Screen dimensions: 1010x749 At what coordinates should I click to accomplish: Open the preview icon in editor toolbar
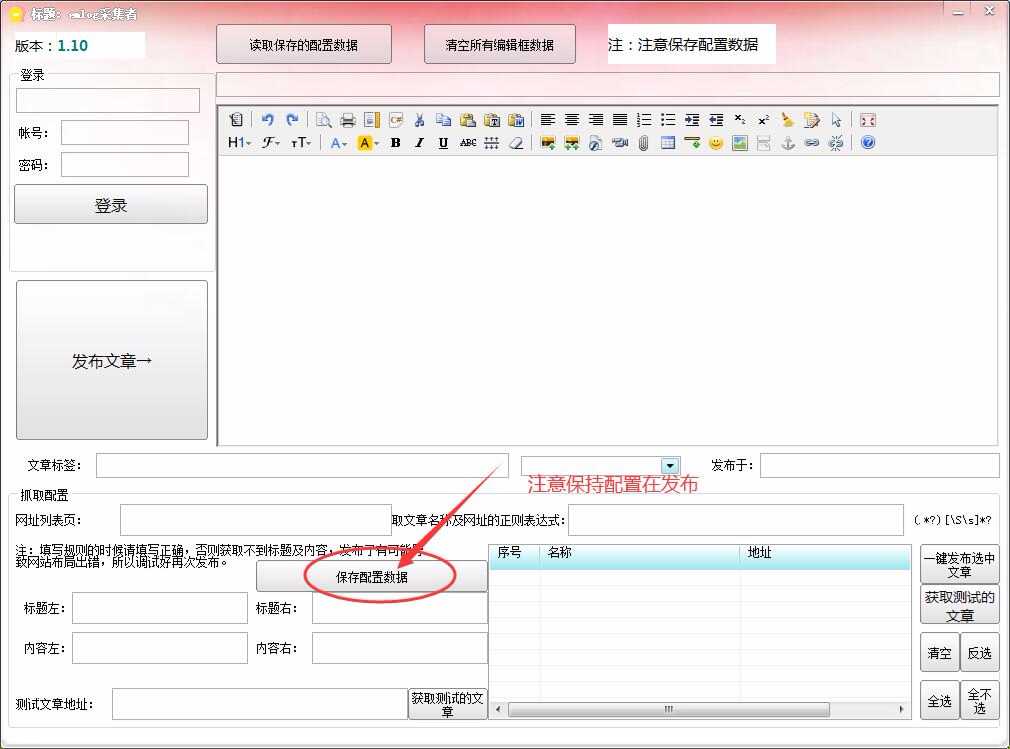tap(323, 119)
